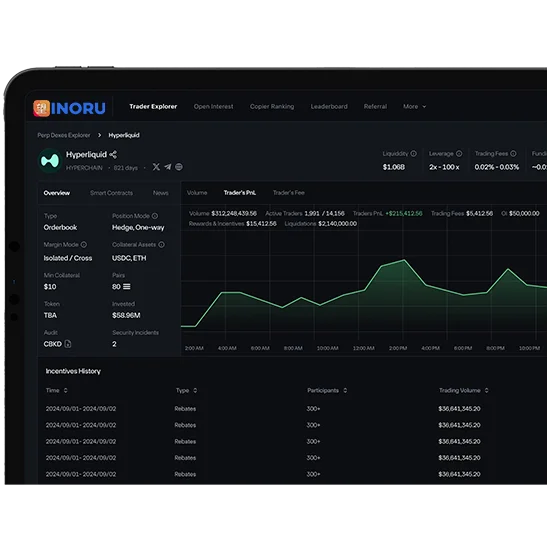Click the 2:00 PM chart axis label

(x=398, y=348)
